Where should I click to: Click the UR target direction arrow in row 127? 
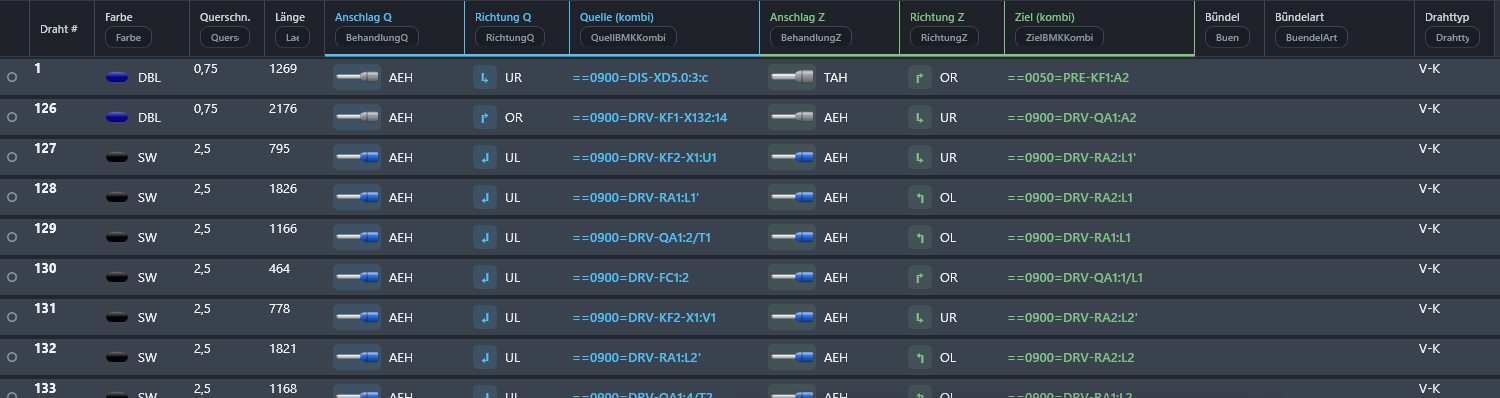[x=921, y=157]
